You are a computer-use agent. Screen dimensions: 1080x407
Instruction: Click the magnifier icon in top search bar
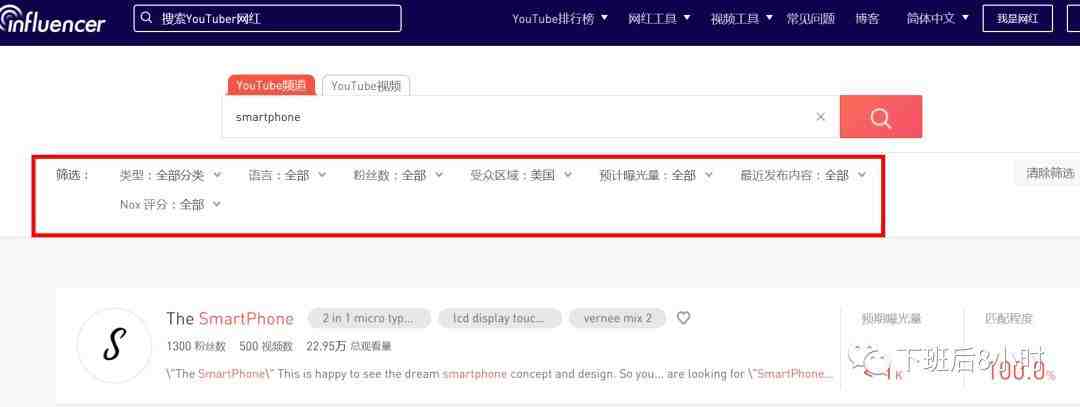[146, 18]
